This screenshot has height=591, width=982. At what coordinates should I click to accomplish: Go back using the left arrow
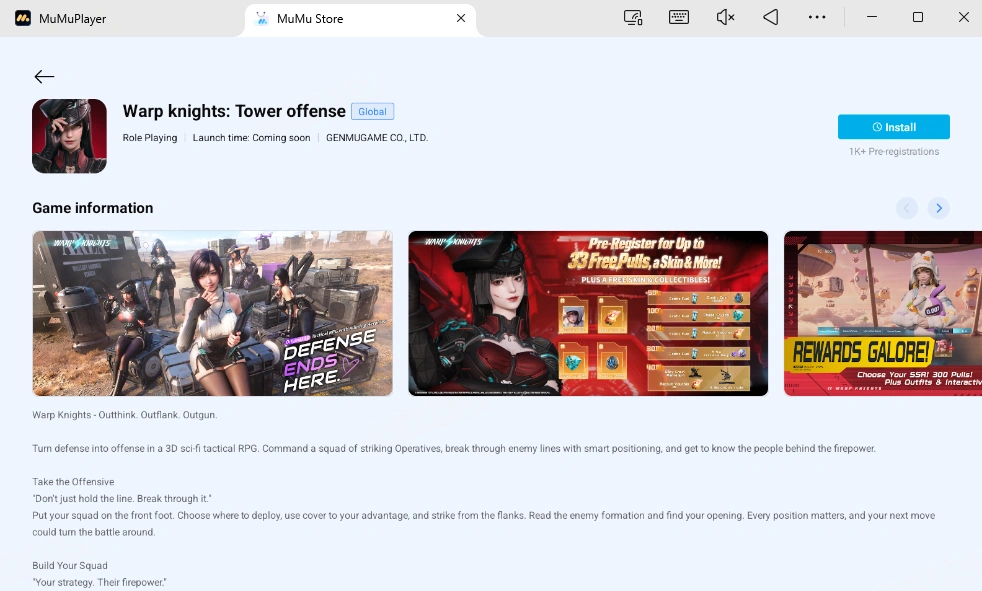pyautogui.click(x=44, y=76)
